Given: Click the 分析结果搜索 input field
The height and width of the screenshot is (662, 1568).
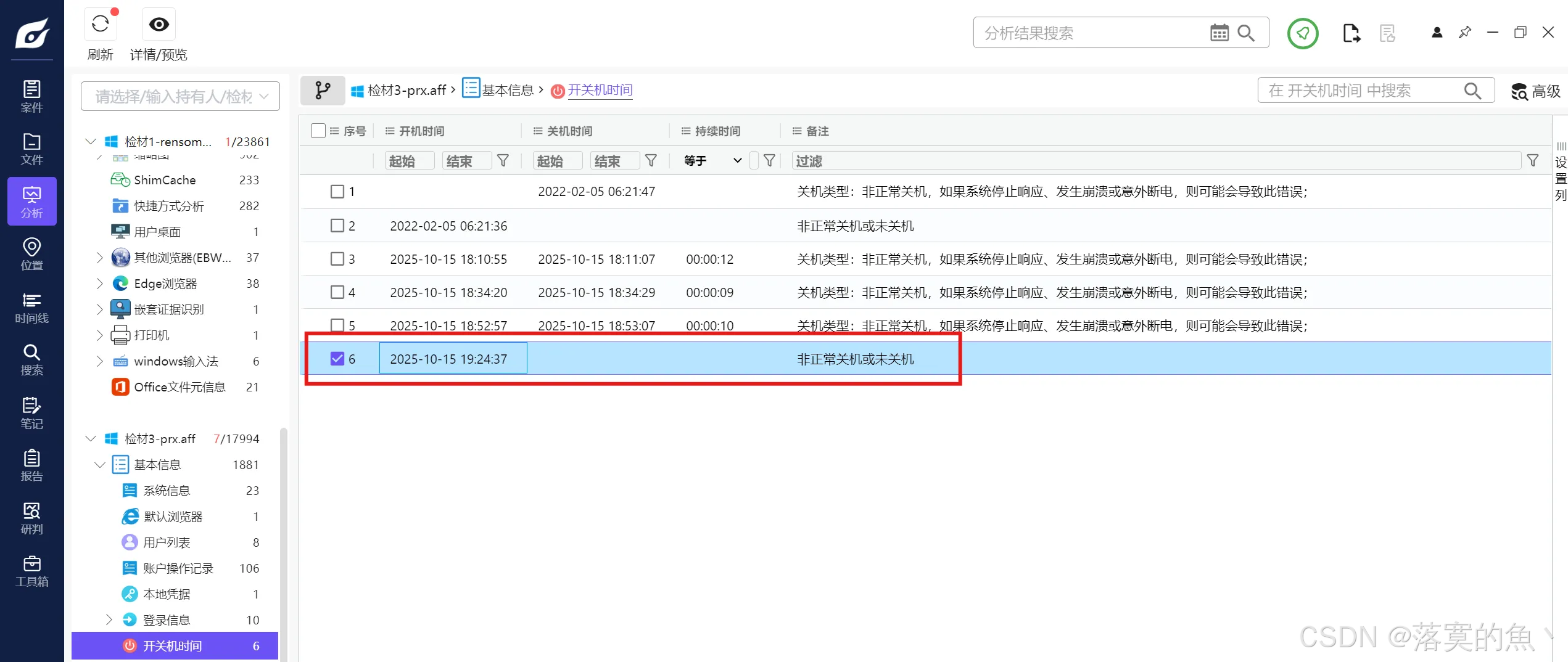Looking at the screenshot, I should pyautogui.click(x=1092, y=33).
